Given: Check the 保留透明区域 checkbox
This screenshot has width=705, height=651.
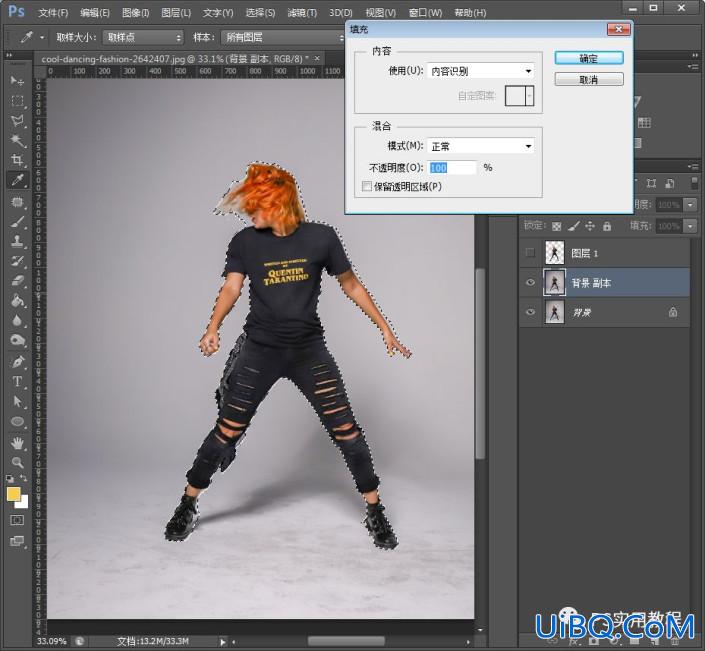Looking at the screenshot, I should coord(367,186).
